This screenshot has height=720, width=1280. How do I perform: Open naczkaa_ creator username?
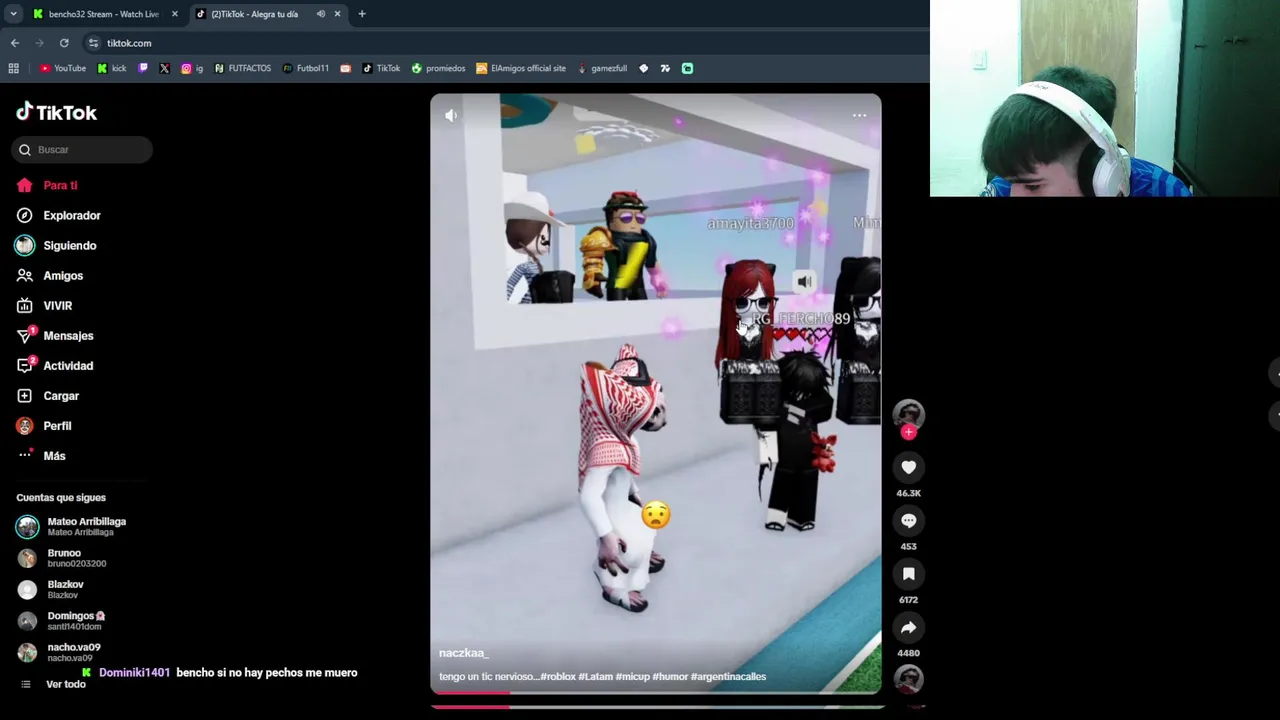[463, 653]
